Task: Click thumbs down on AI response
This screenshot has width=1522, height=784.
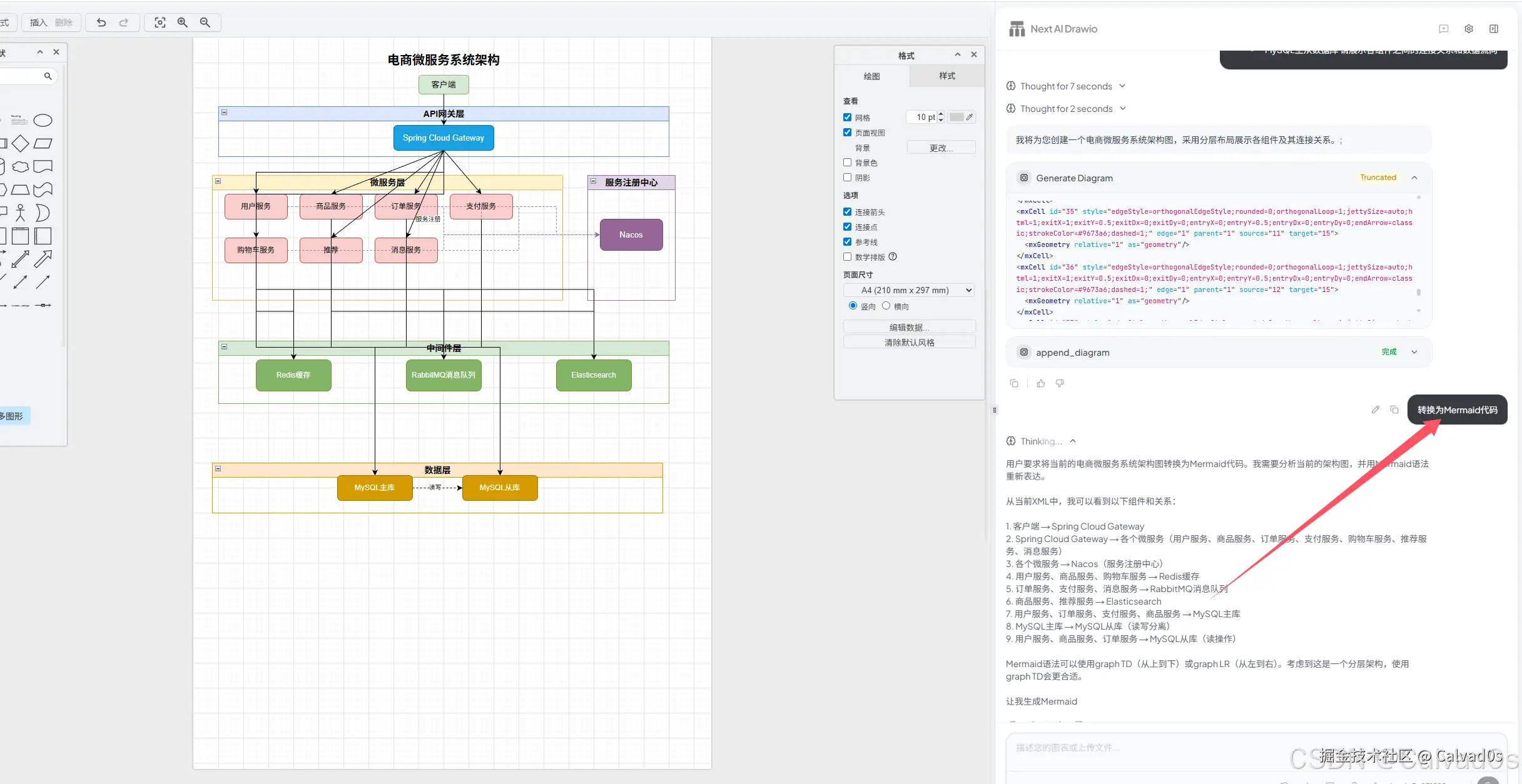Action: click(1060, 383)
